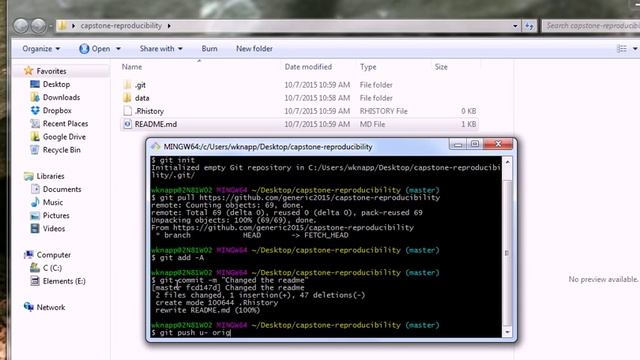The image size is (640, 360).
Task: Click the Music note icon in Libraries
Action: 35,202
